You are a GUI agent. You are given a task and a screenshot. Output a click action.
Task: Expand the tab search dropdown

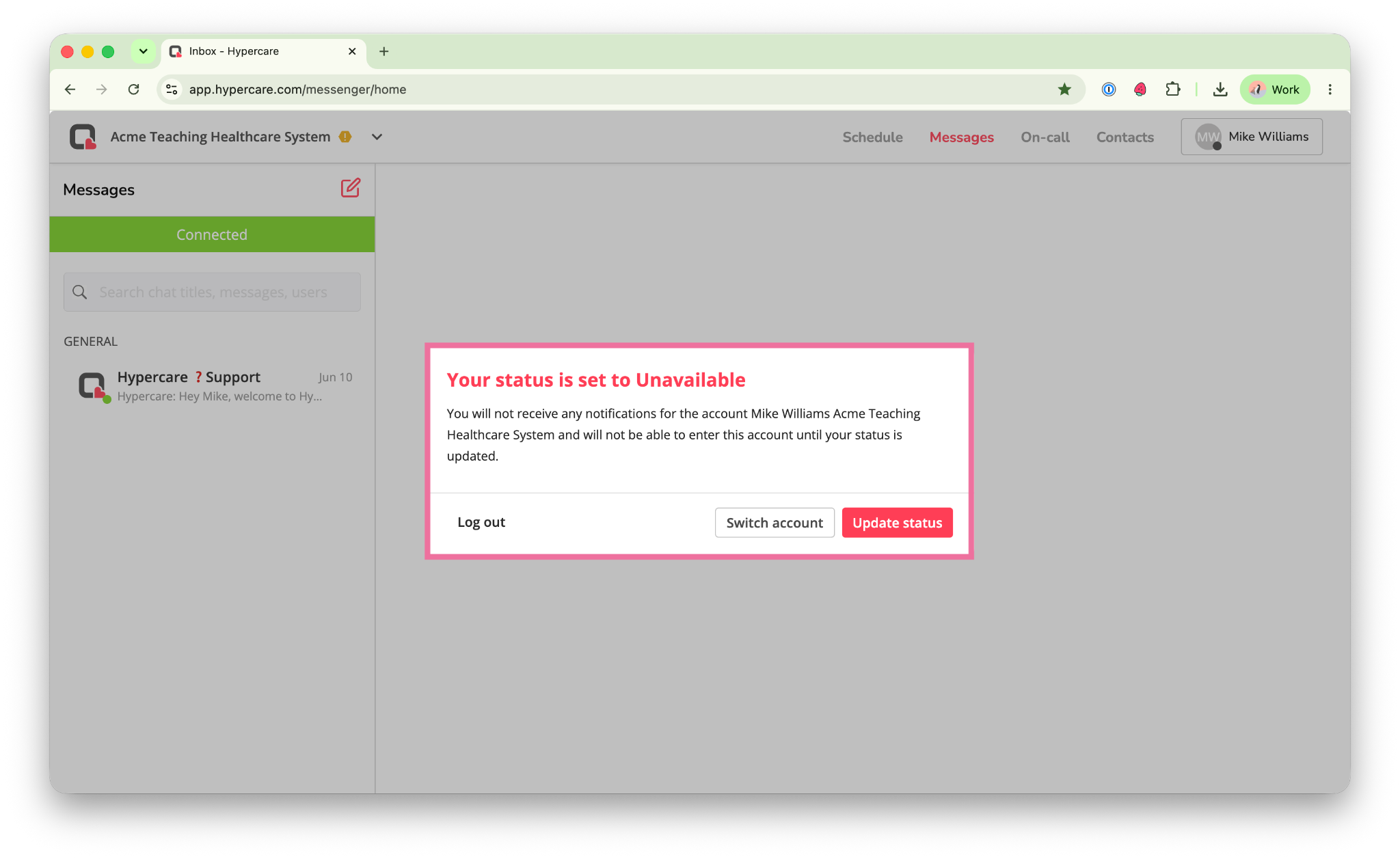(x=144, y=51)
